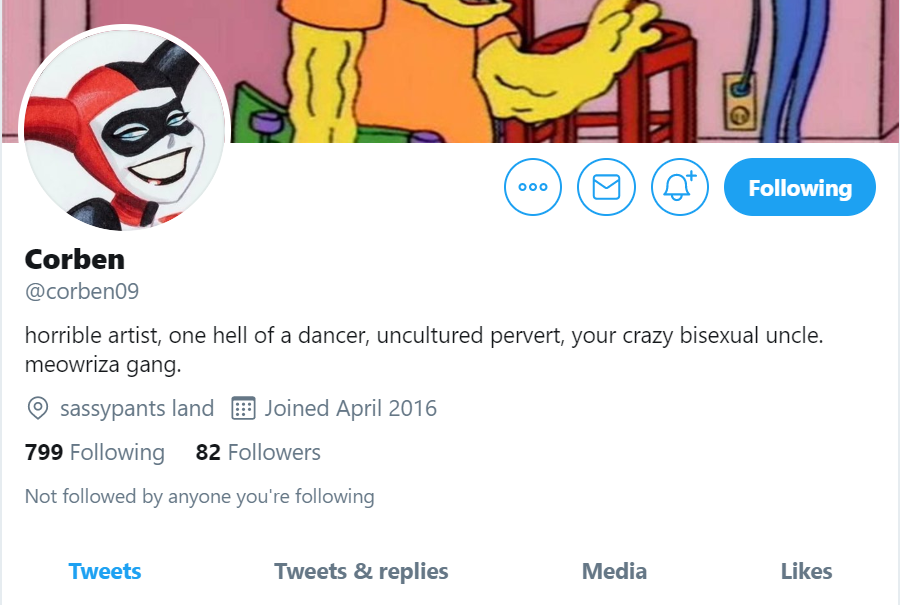Click the sassypants land location text
The image size is (909, 605).
coord(137,409)
